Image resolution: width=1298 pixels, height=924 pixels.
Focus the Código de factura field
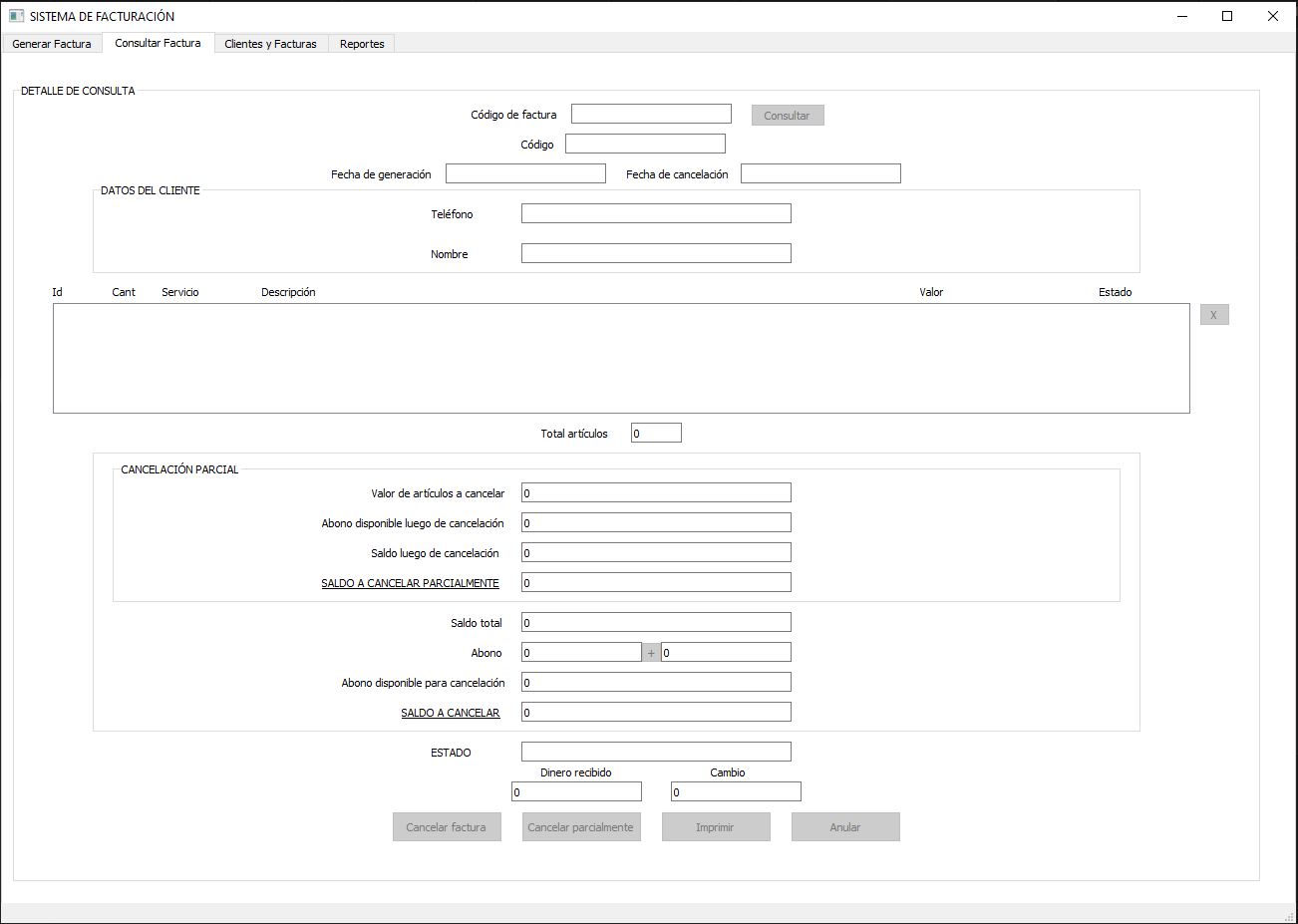[651, 115]
